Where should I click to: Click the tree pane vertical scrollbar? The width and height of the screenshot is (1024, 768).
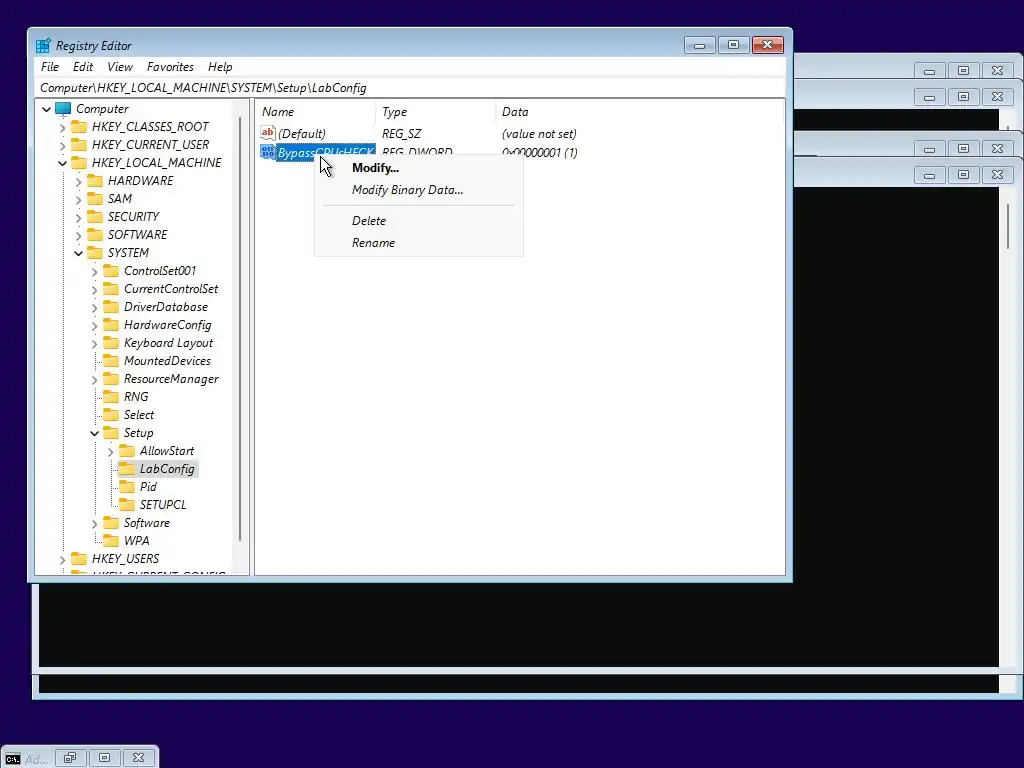[x=241, y=330]
